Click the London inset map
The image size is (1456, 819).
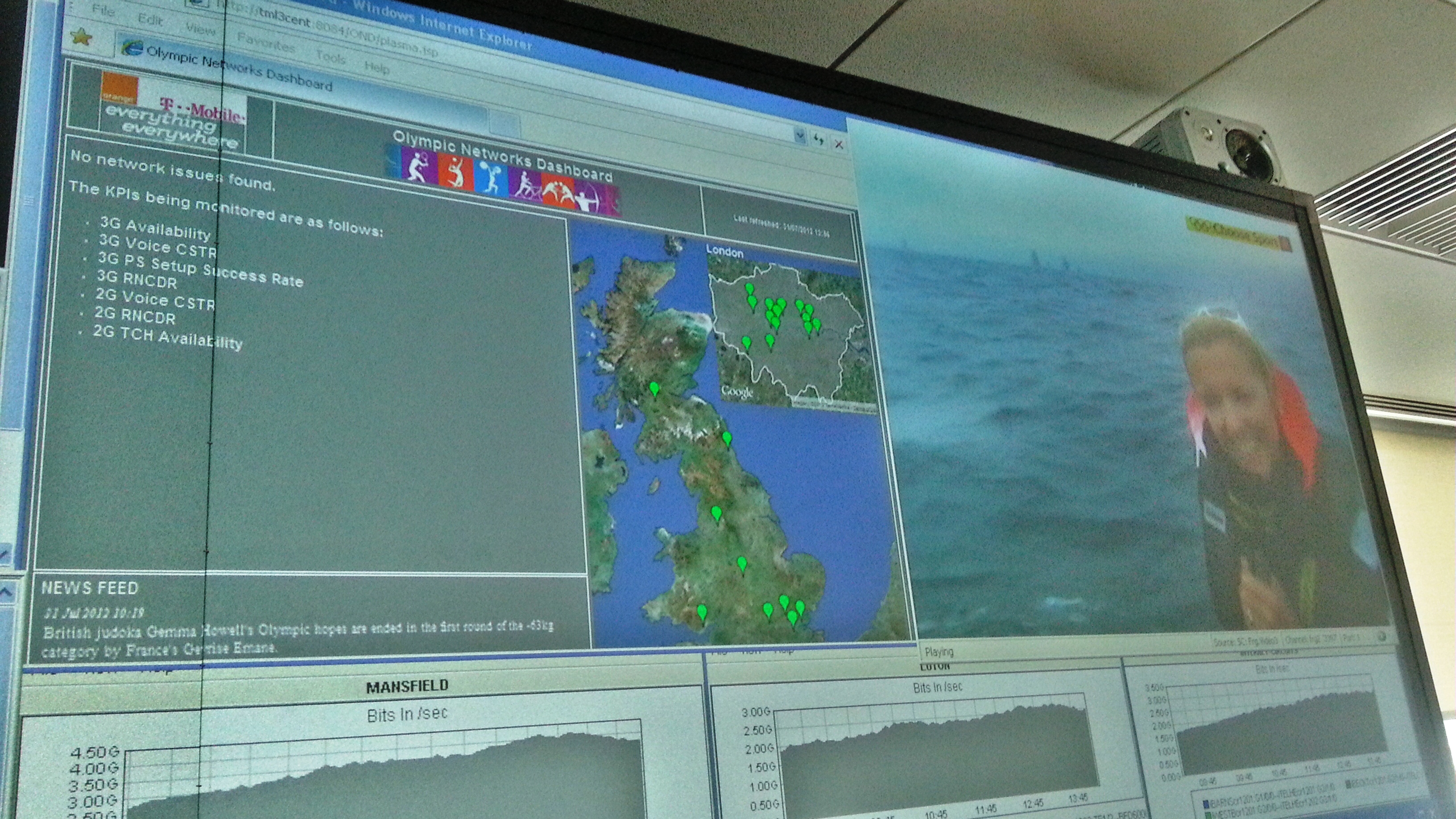791,334
